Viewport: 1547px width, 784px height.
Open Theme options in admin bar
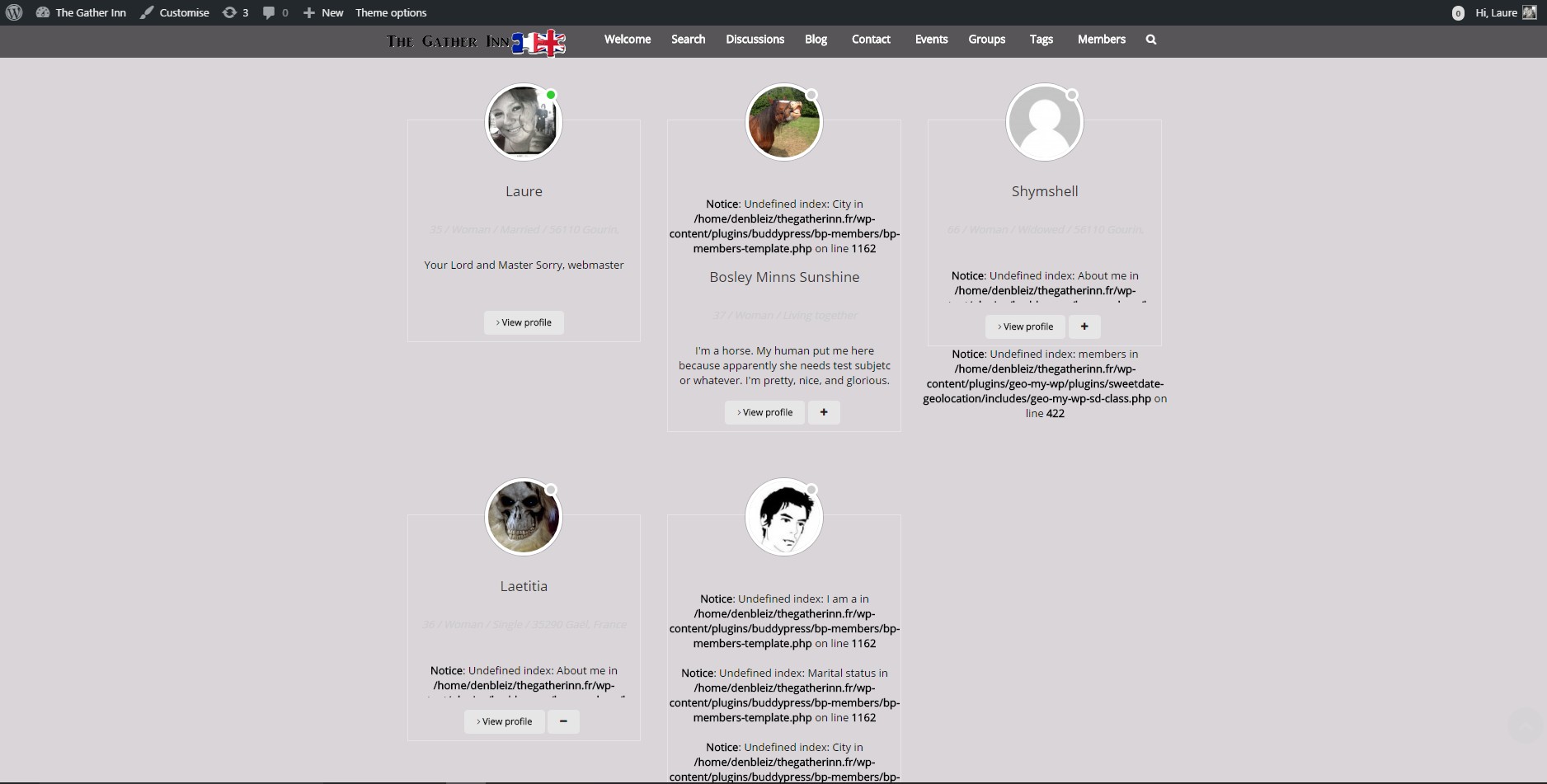[391, 12]
